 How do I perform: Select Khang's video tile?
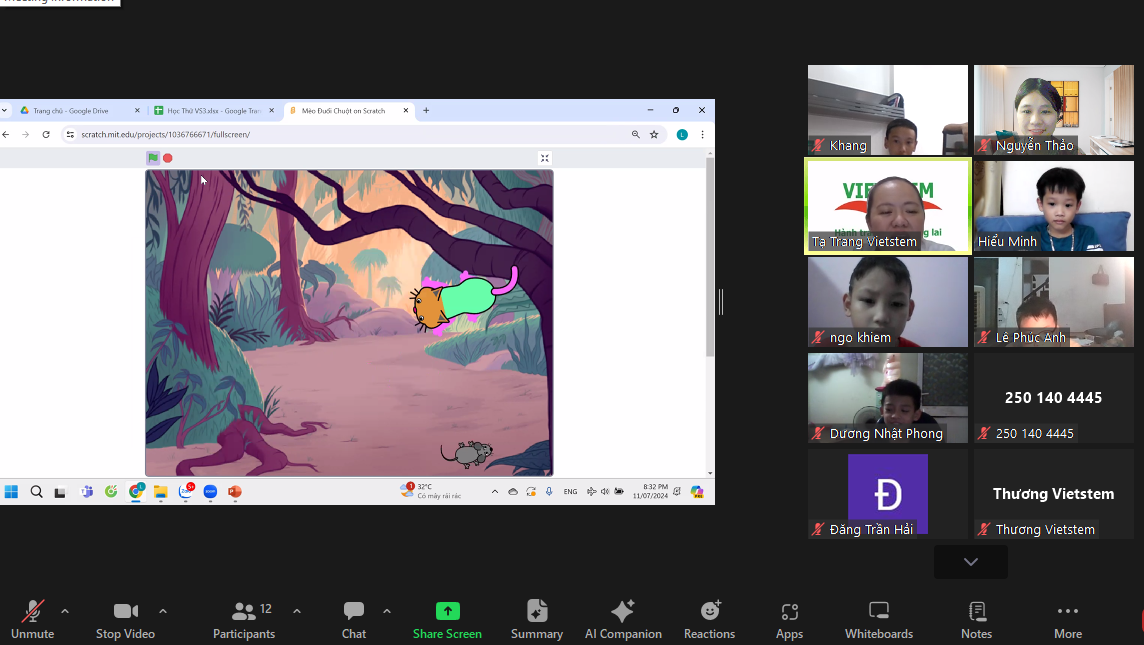point(888,109)
